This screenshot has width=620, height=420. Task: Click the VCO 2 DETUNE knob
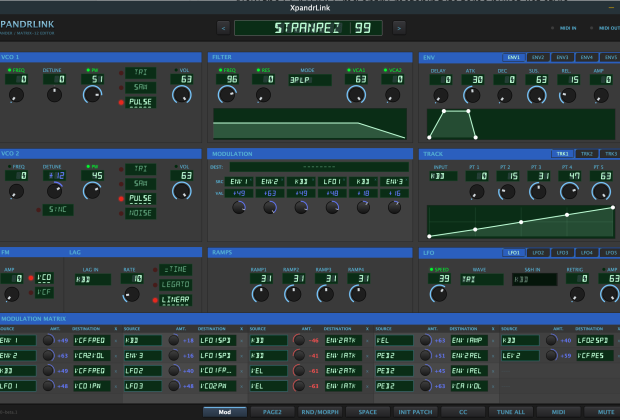(54, 191)
